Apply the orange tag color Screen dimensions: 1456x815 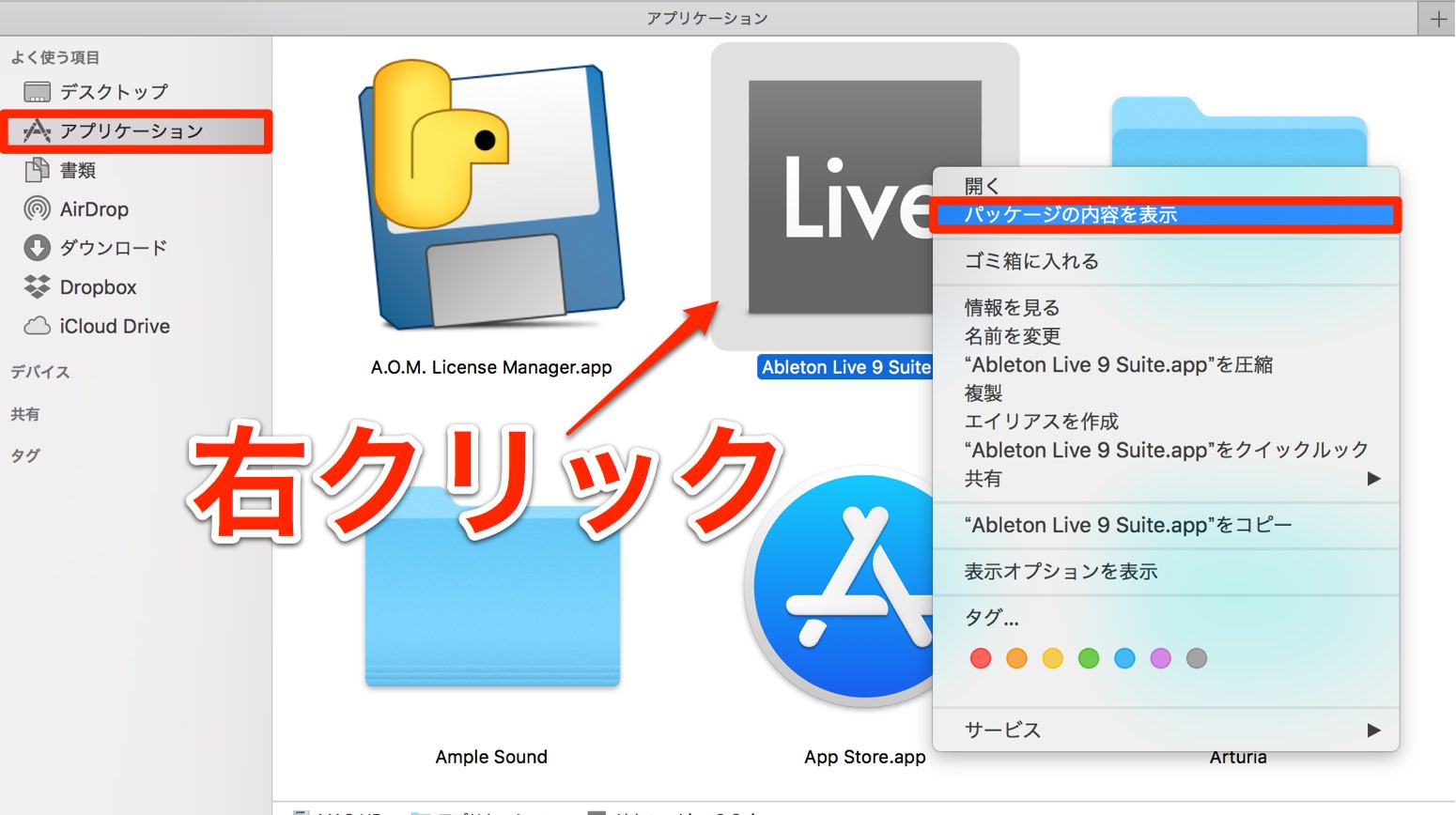(1016, 658)
